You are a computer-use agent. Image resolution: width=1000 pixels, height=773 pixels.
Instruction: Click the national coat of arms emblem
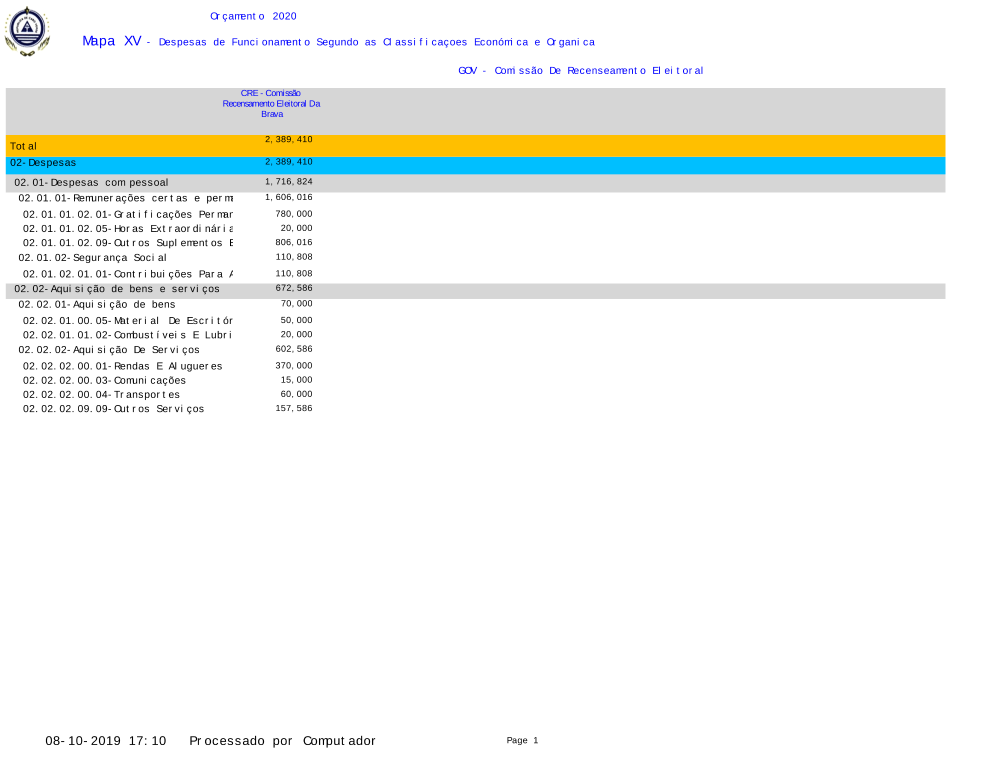click(x=27, y=31)
